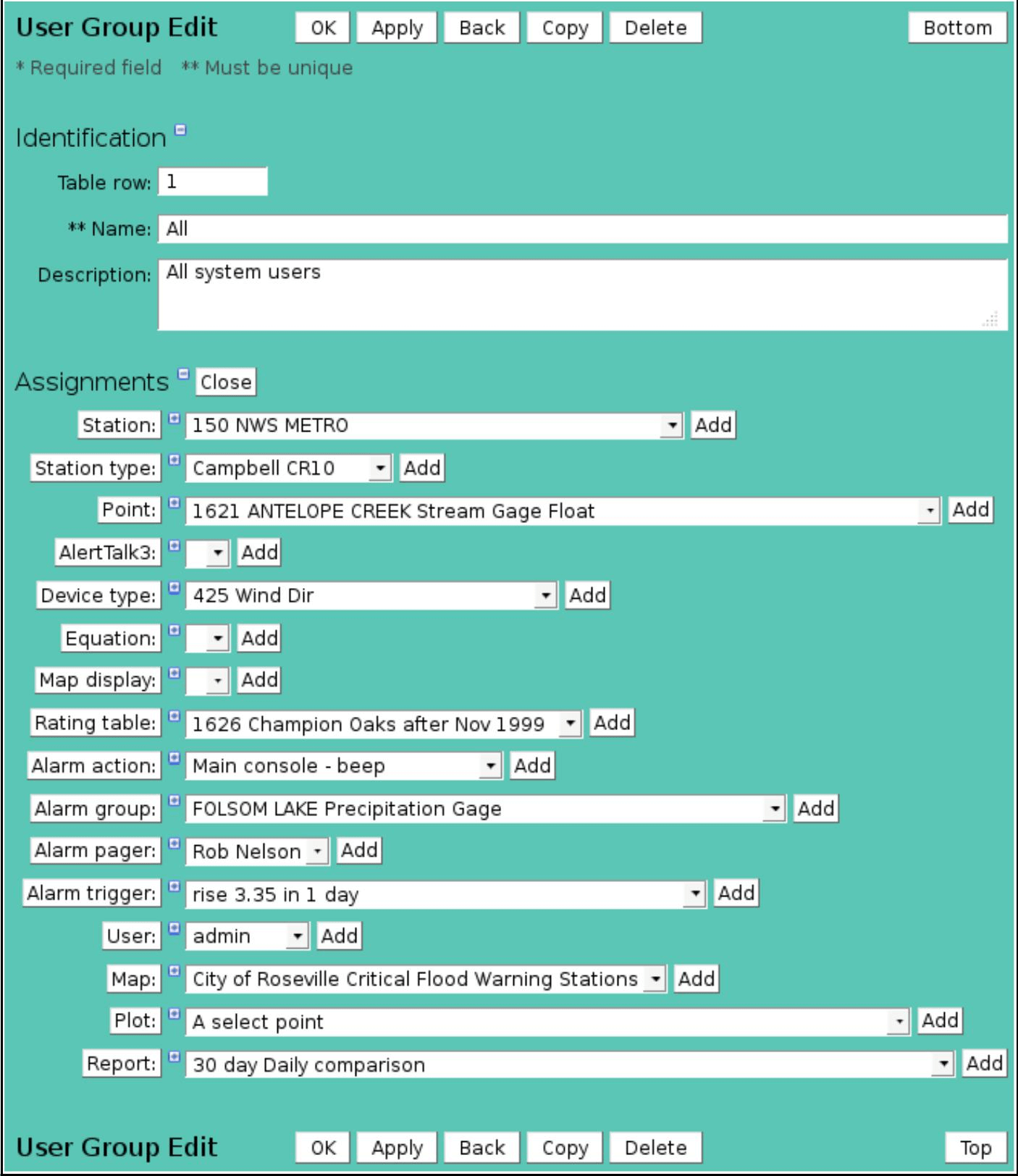Click the top Back button

click(481, 28)
